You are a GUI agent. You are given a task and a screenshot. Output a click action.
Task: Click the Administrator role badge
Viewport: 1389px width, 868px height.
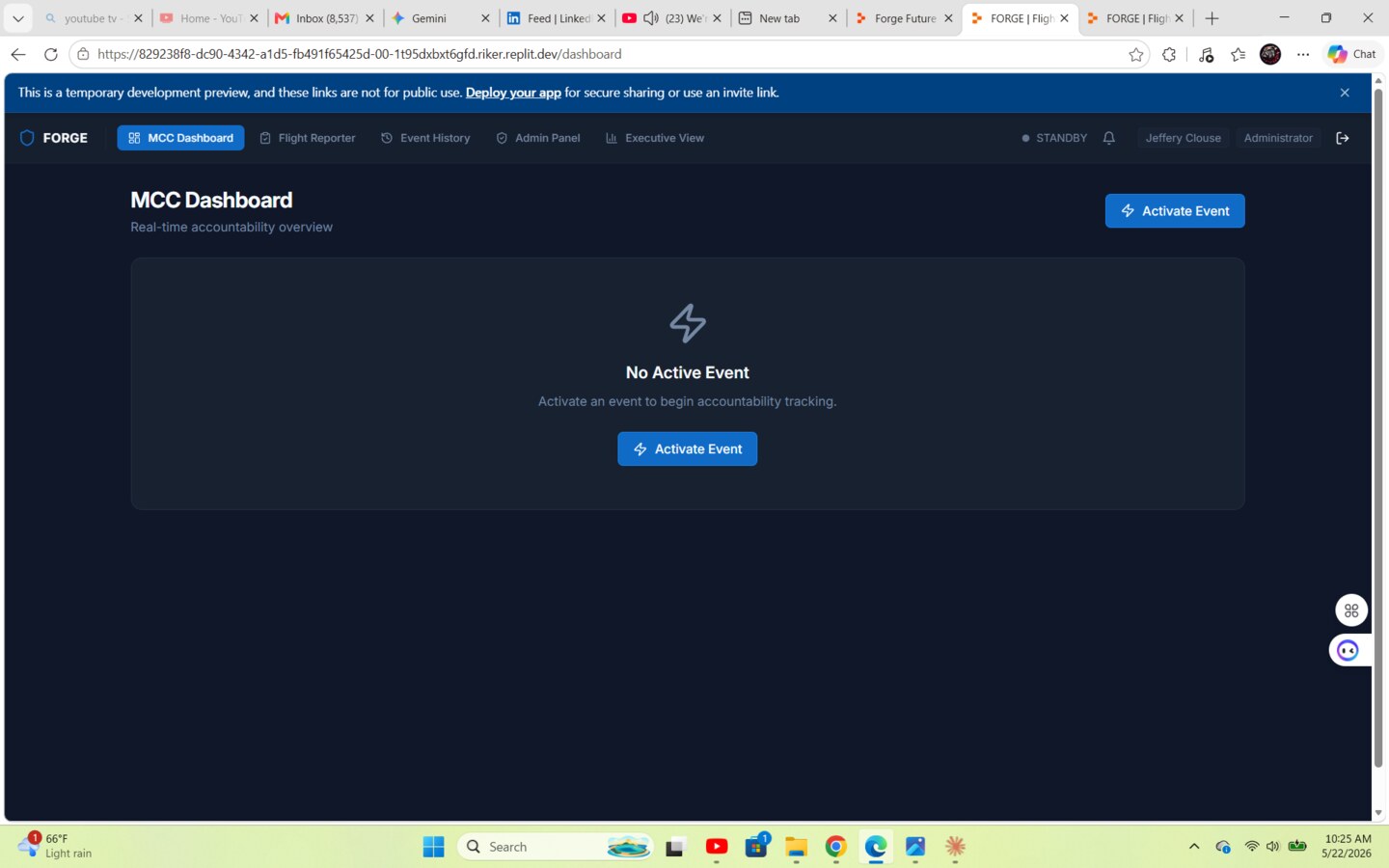[1278, 138]
